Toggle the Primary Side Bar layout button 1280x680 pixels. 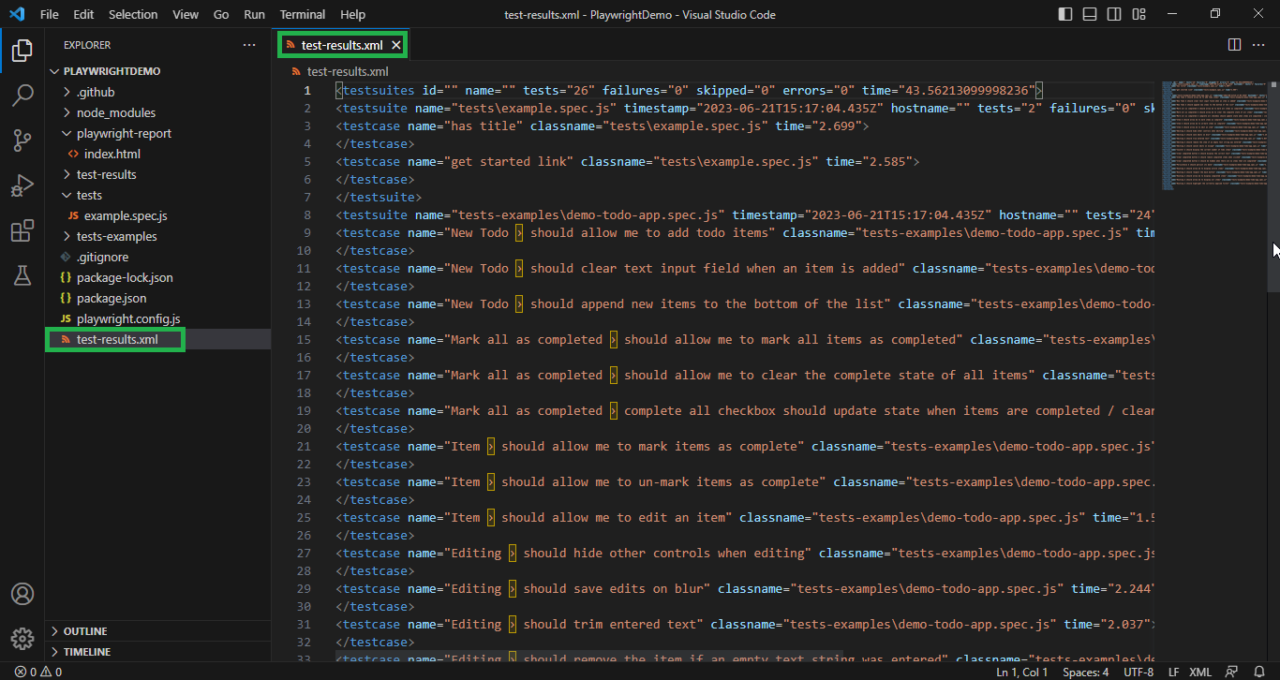1065,14
